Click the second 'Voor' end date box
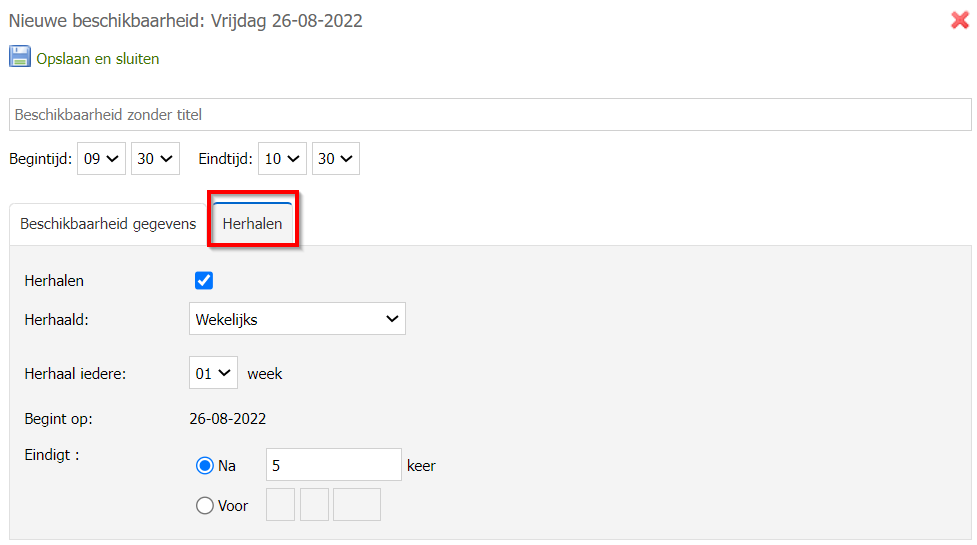The image size is (977, 545). click(x=314, y=505)
